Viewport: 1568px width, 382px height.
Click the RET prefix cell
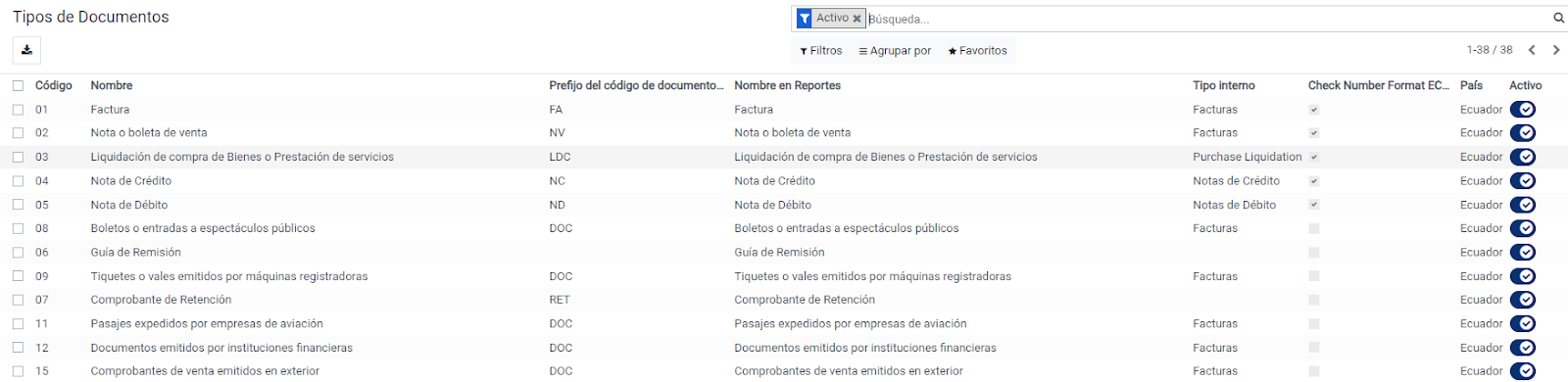(x=560, y=300)
